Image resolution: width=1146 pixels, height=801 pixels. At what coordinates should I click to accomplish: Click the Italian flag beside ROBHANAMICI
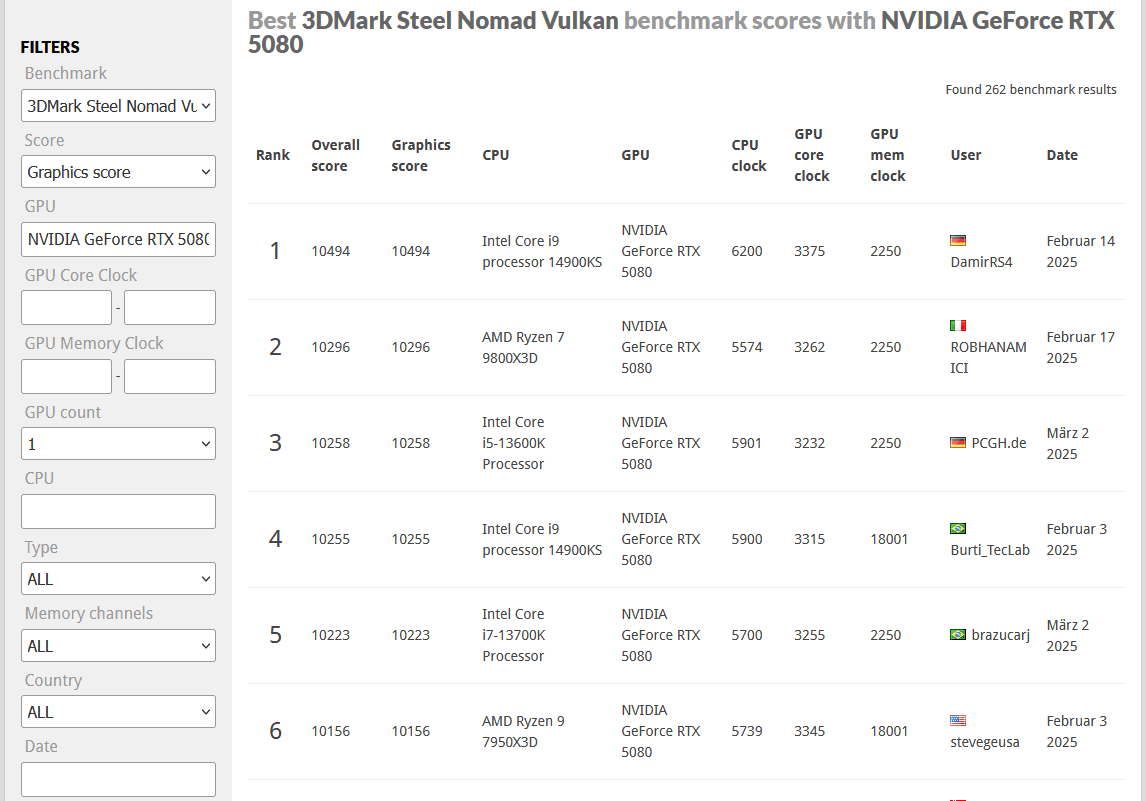coord(958,325)
